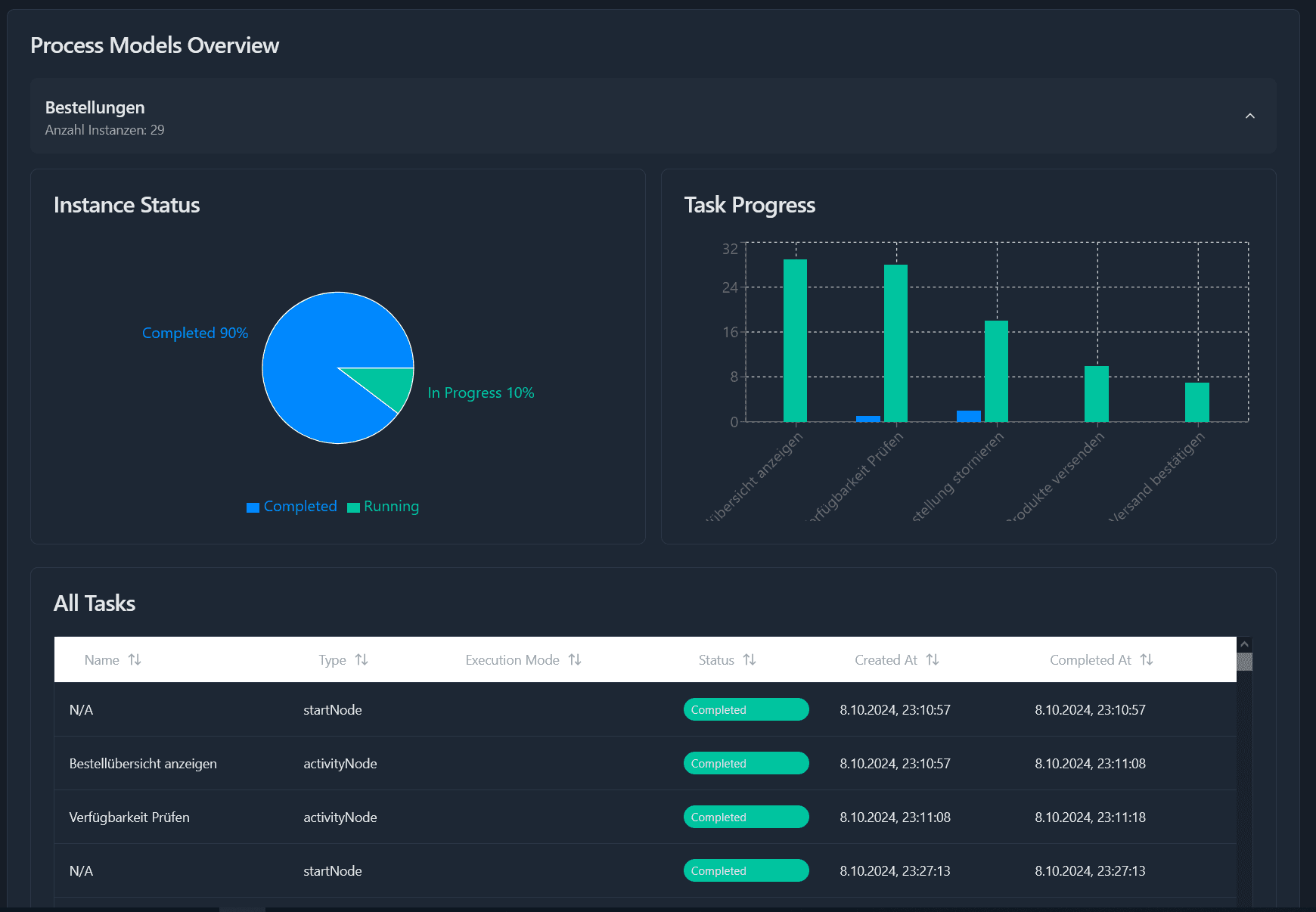The width and height of the screenshot is (1316, 912).
Task: Toggle the Running legend entry in pie chart
Action: [x=383, y=506]
